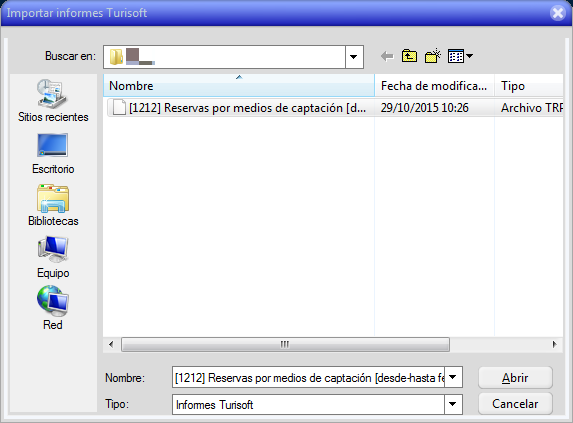Sort by Tipo column header
This screenshot has width=573, height=423.
tap(529, 85)
